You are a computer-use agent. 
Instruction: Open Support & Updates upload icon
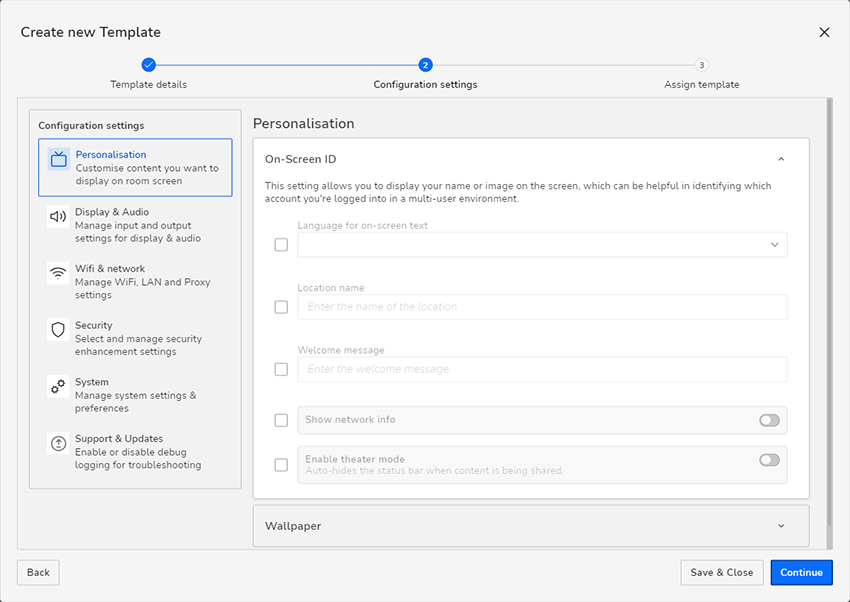coord(58,443)
